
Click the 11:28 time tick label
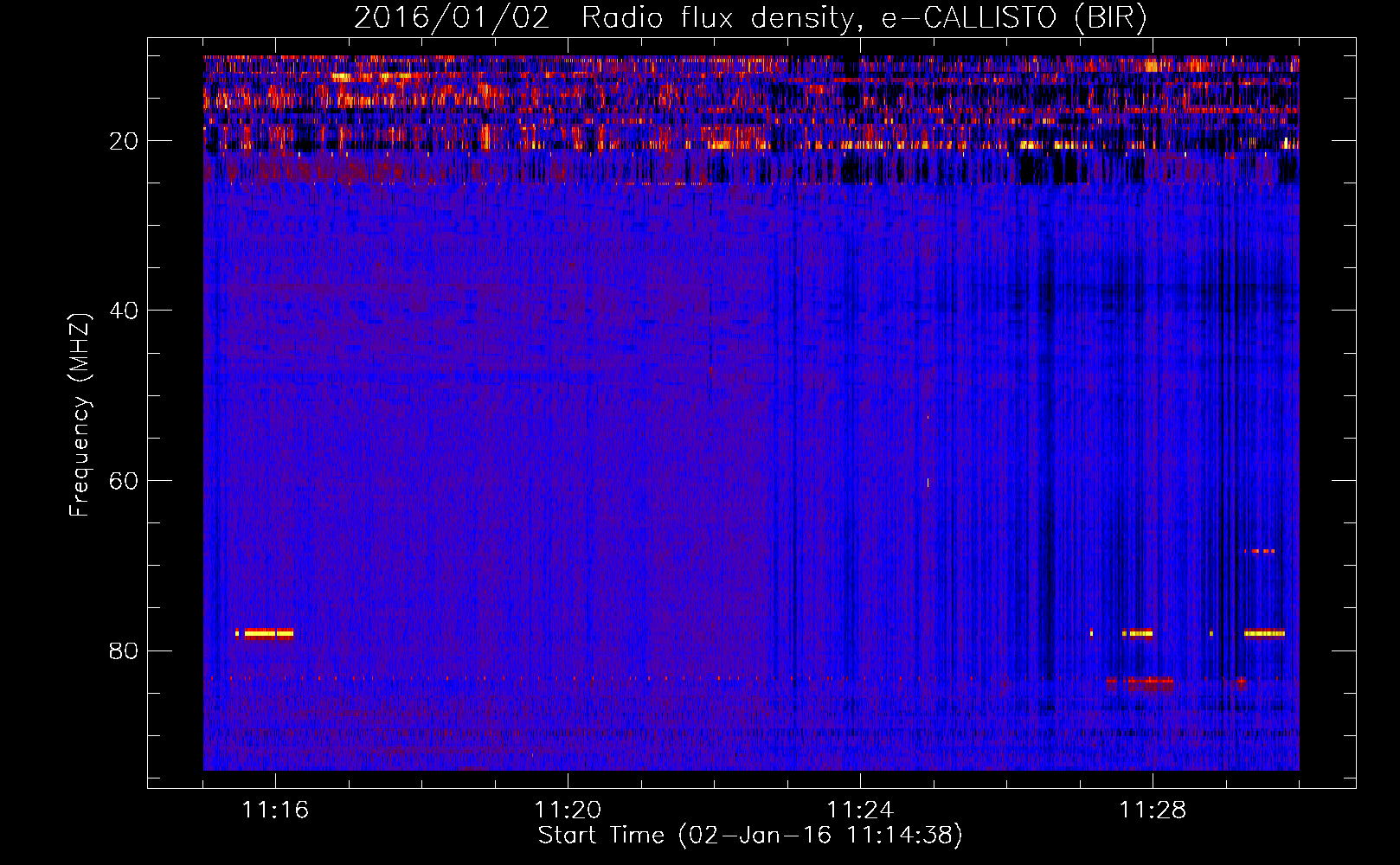coord(1153,811)
